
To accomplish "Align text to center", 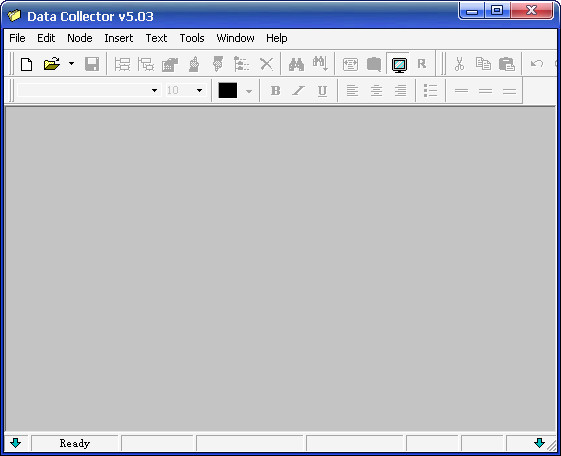I will (376, 91).
